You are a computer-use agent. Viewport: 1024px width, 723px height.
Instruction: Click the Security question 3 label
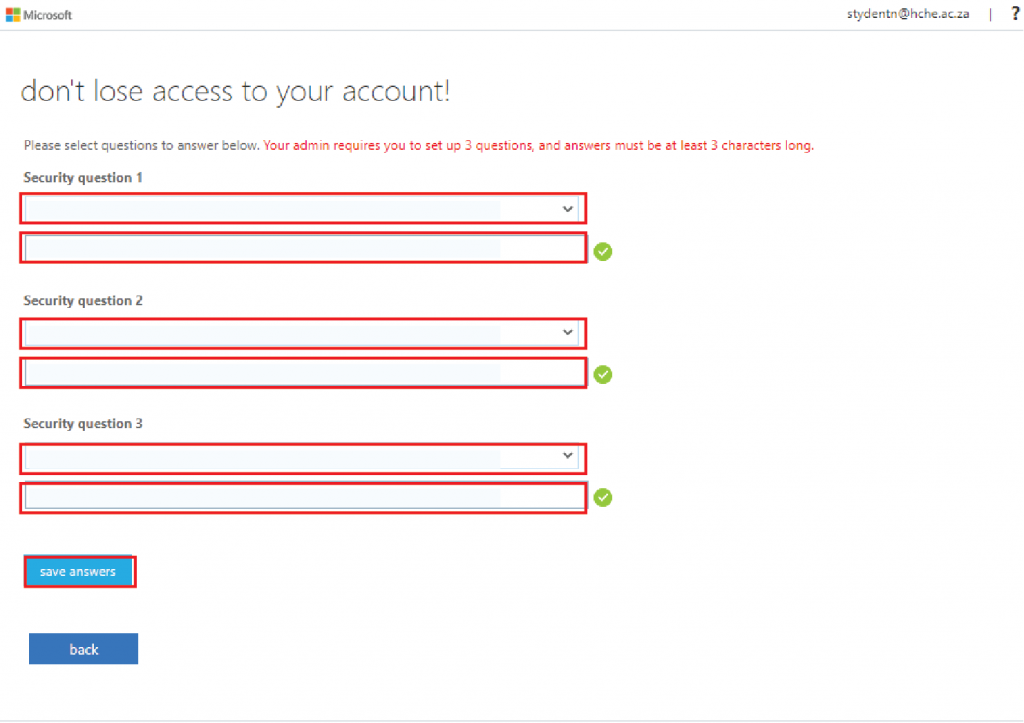point(83,423)
